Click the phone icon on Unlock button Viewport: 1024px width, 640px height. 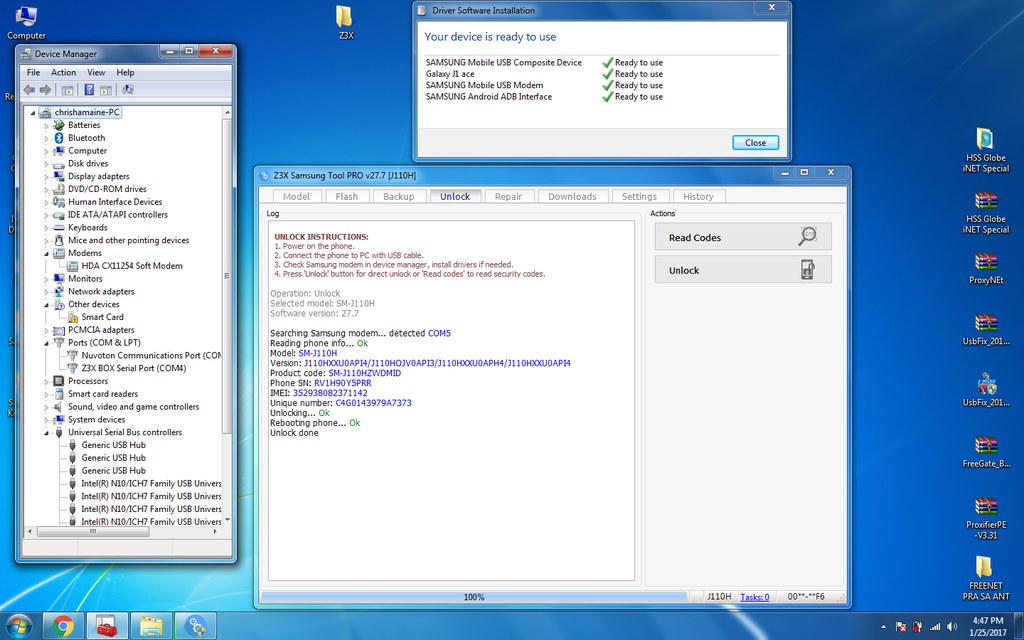click(x=808, y=270)
